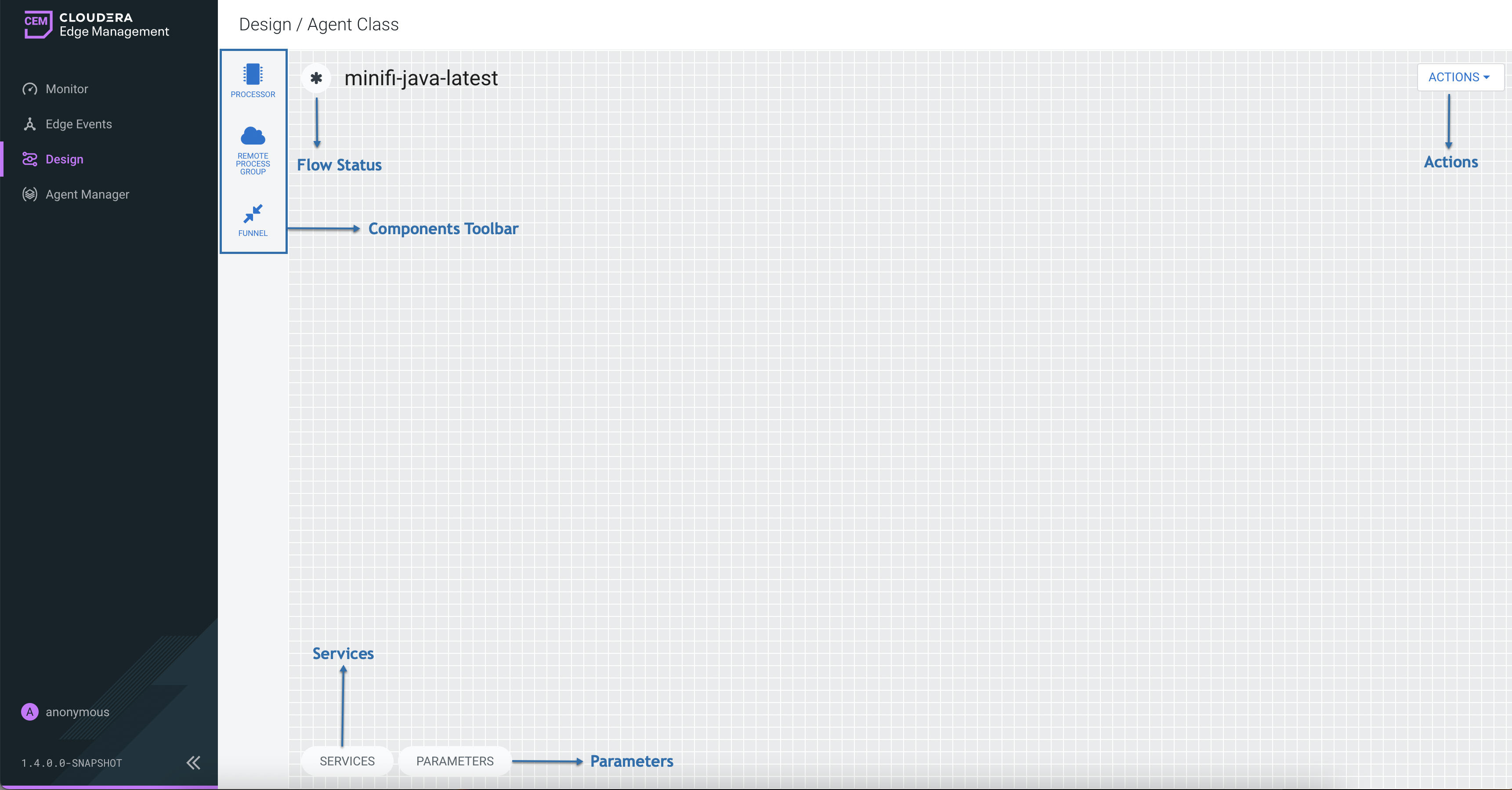This screenshot has width=1512, height=790.
Task: Select the Processor component icon
Action: 253,75
